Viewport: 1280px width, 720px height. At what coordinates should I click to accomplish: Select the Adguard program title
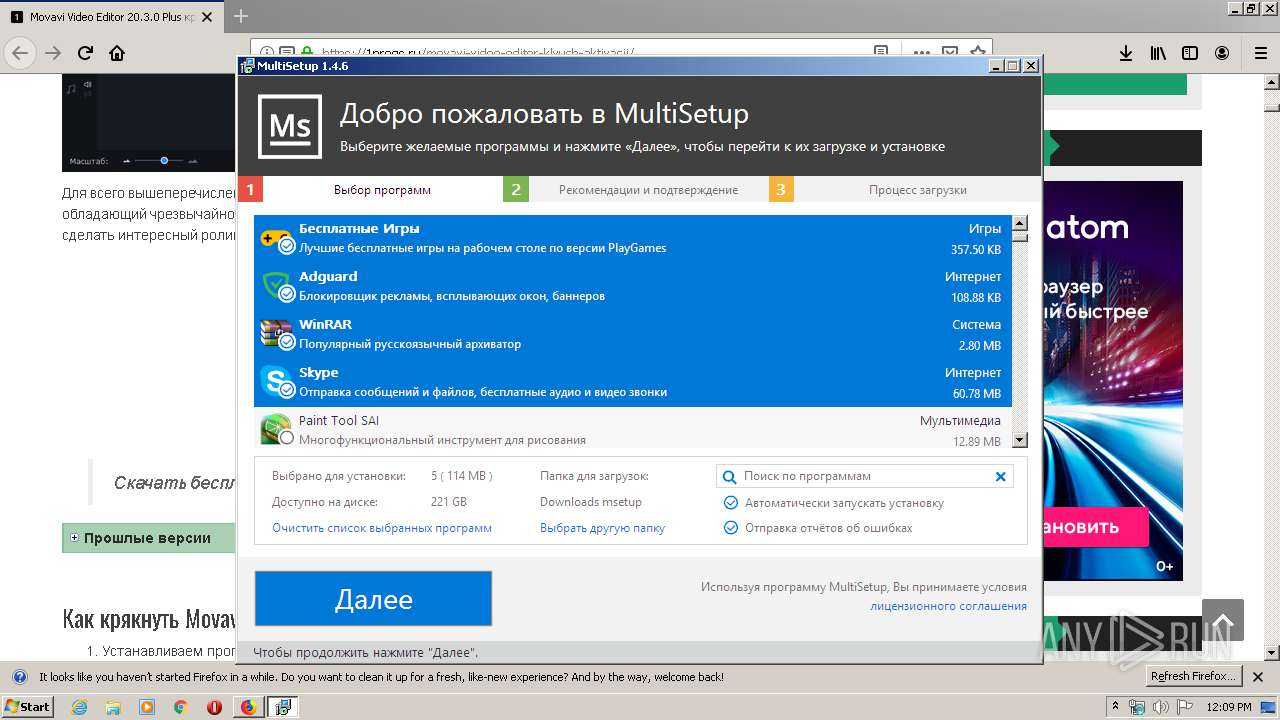328,276
